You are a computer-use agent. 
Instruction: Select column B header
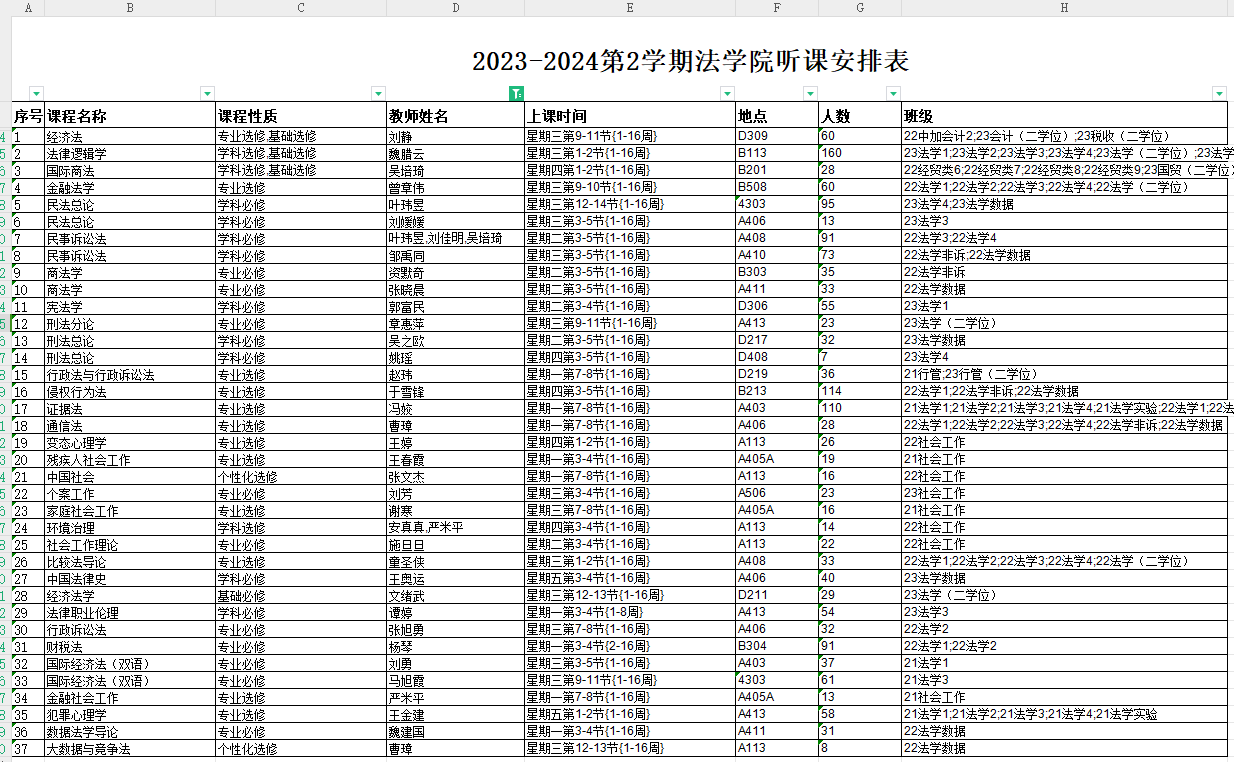tap(130, 7)
